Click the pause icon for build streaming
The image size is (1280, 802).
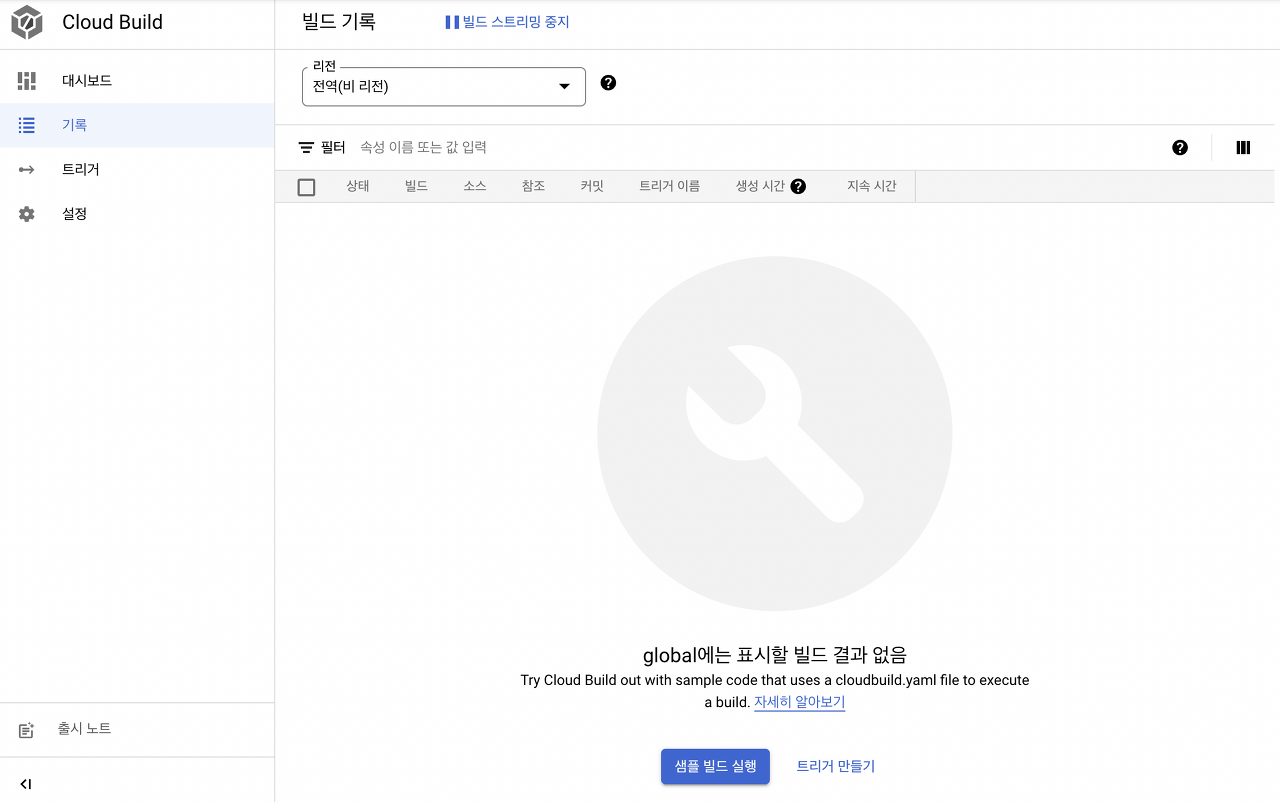(452, 22)
